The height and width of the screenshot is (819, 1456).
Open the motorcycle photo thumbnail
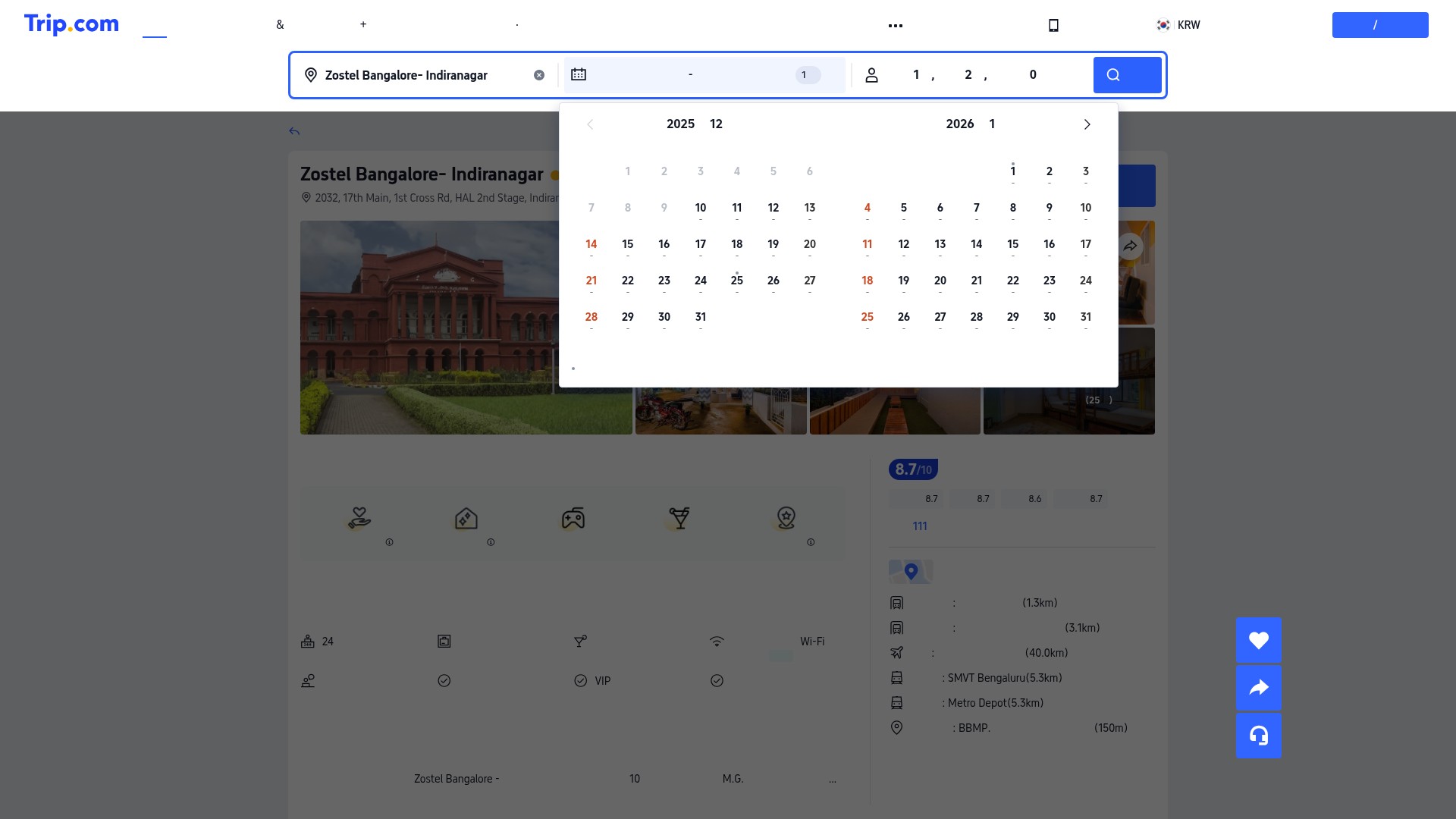[721, 411]
